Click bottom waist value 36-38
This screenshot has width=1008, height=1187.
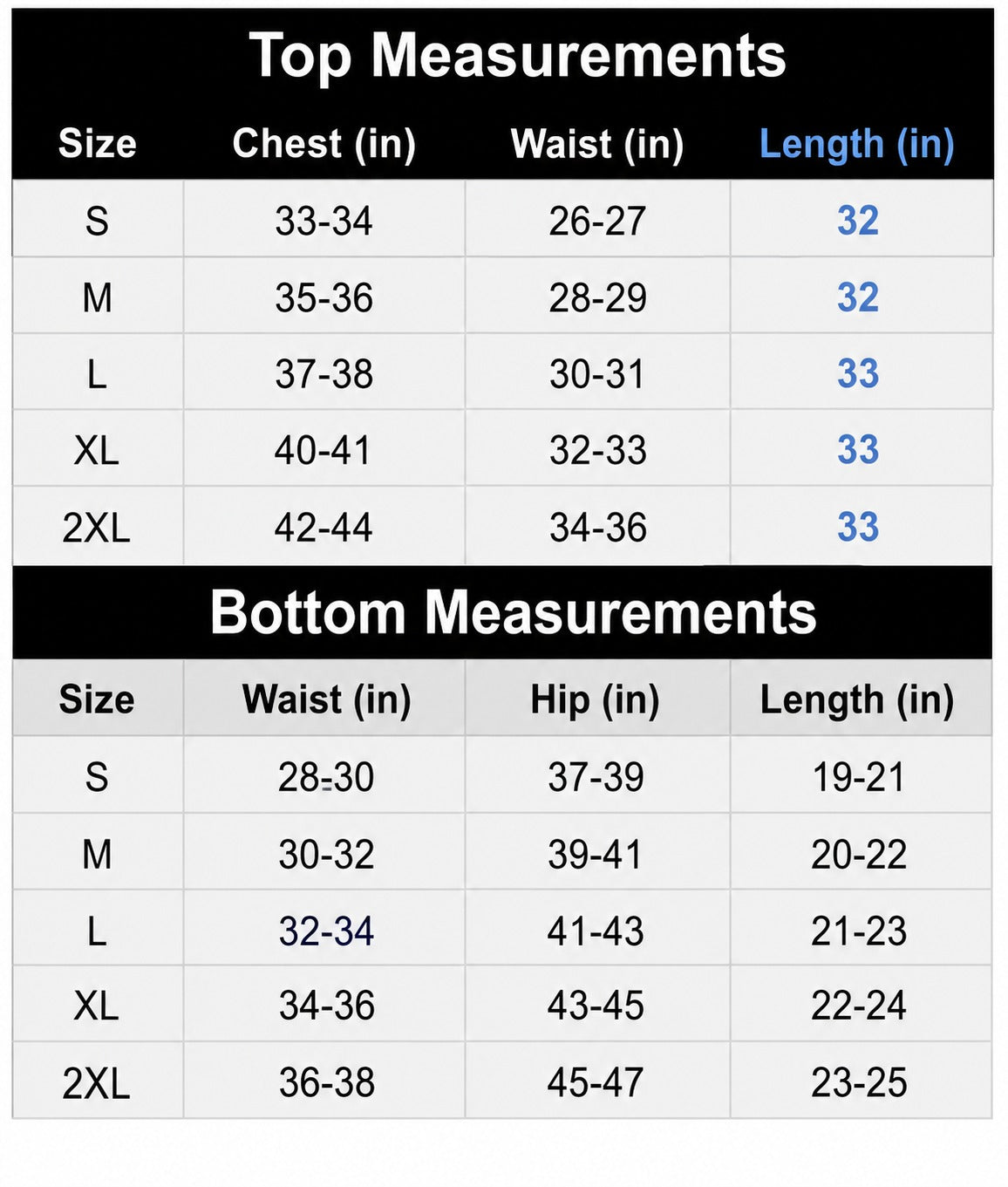click(326, 1082)
